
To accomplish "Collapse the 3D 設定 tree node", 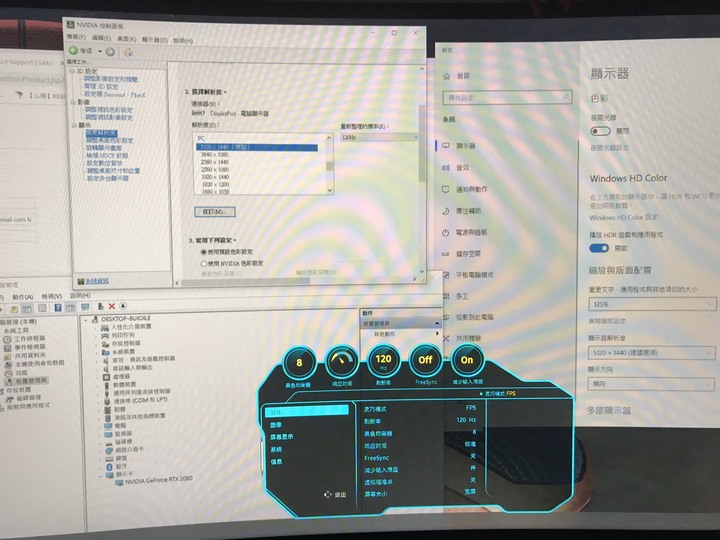I will 72,72.
